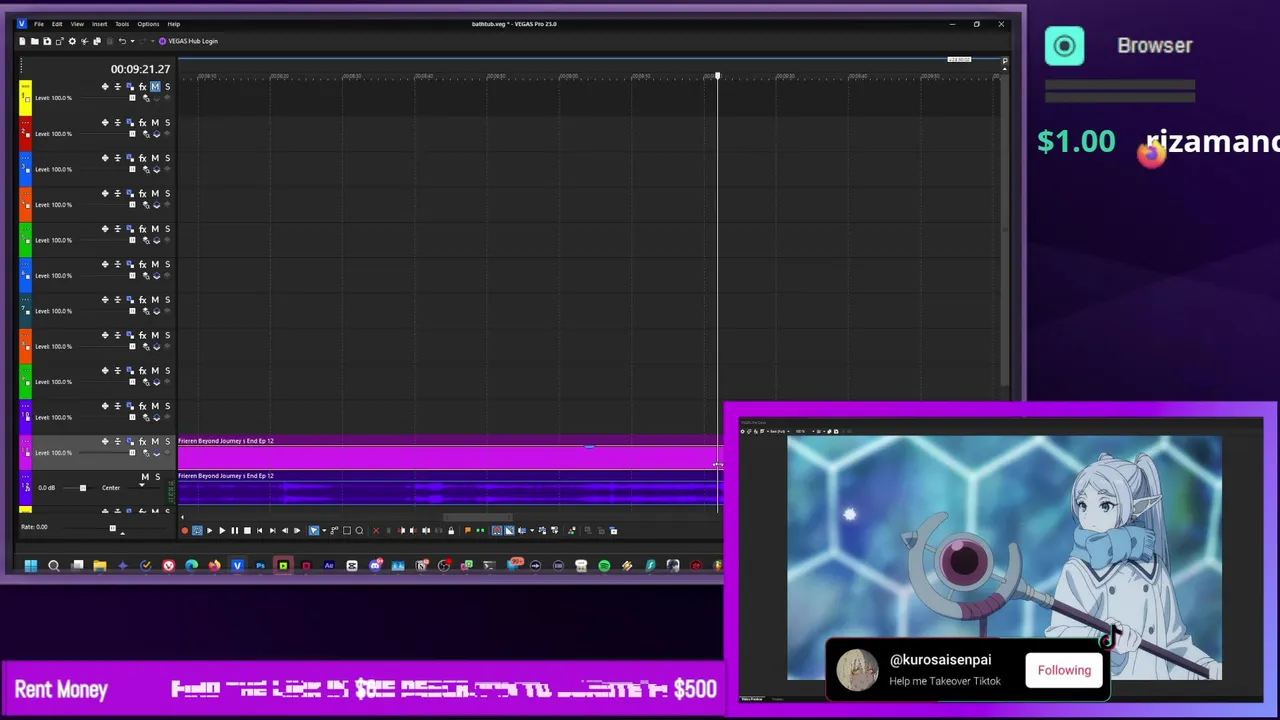The height and width of the screenshot is (720, 1280).
Task: Insert a region with the green icon
Action: pyautogui.click(x=480, y=530)
